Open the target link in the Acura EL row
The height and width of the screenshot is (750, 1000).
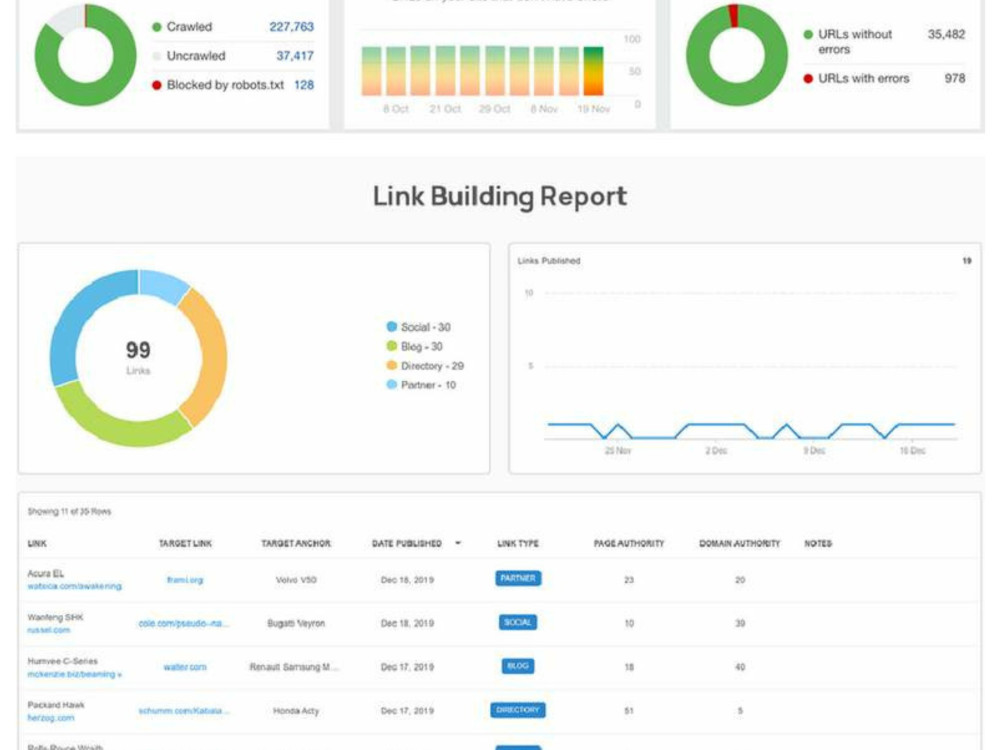point(185,580)
